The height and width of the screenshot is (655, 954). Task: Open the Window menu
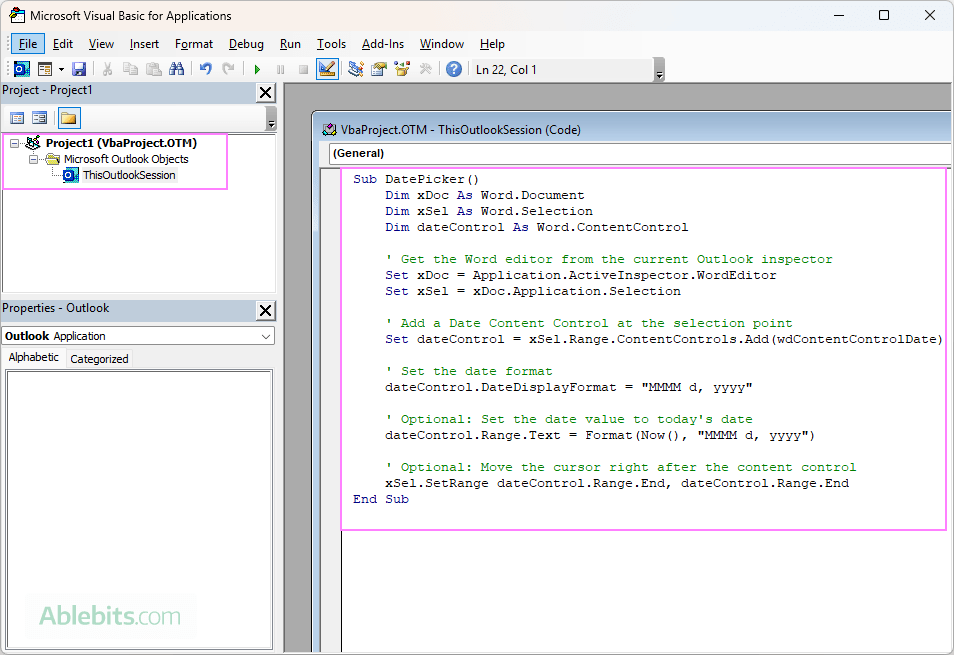pos(442,44)
